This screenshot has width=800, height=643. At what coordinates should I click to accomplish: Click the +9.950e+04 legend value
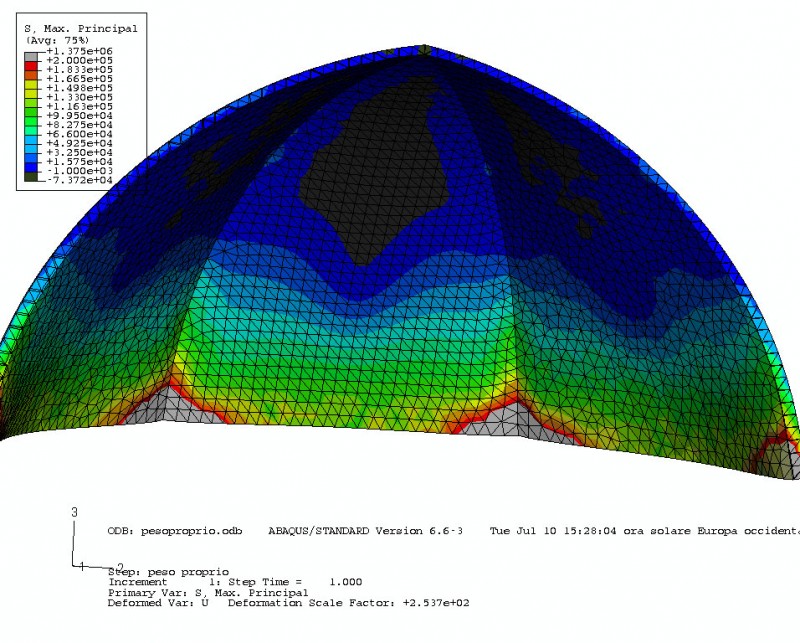79,115
